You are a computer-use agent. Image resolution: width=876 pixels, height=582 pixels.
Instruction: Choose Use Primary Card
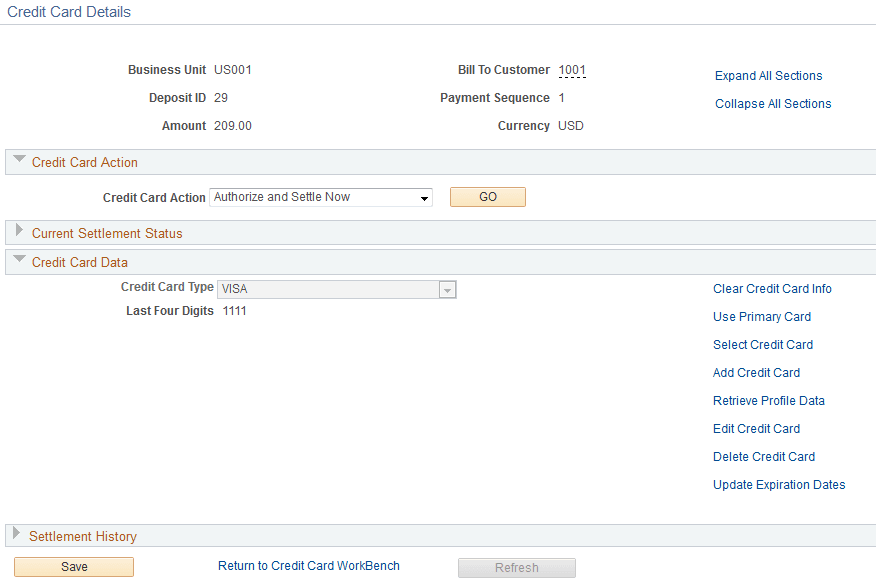coord(762,317)
